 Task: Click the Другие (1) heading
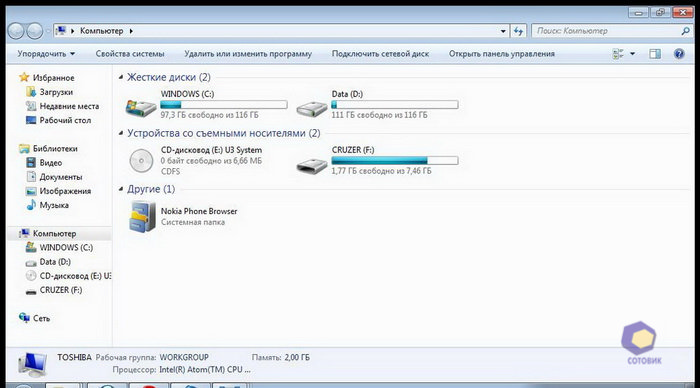(x=151, y=189)
